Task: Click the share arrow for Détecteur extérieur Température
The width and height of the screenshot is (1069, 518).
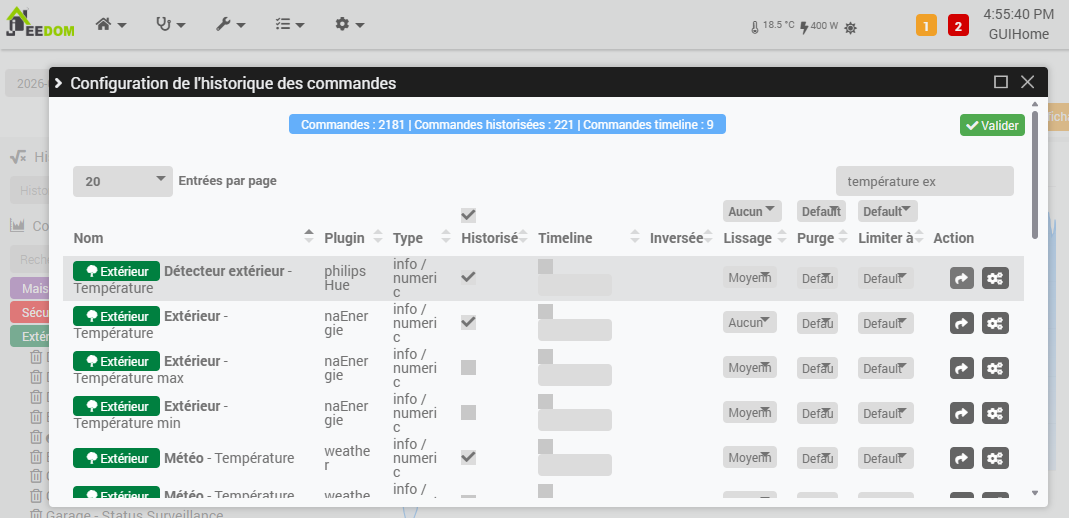Action: coord(961,278)
